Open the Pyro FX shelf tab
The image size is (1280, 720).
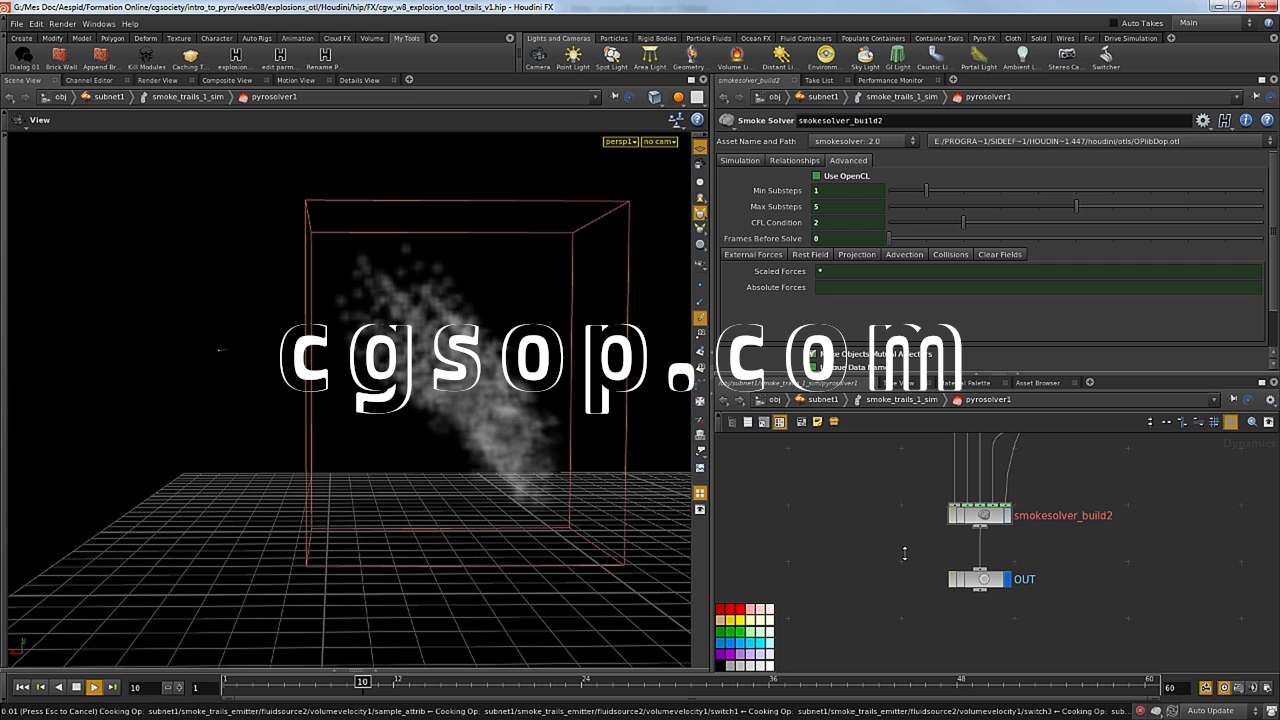(x=983, y=38)
